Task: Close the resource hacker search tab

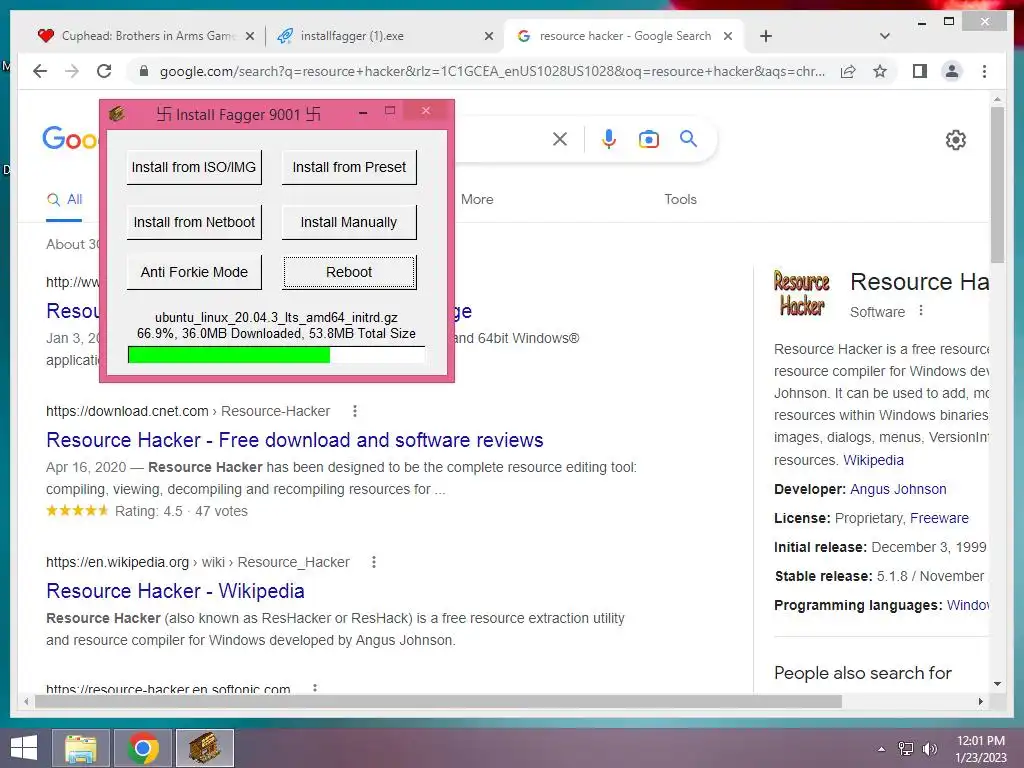Action: [728, 37]
